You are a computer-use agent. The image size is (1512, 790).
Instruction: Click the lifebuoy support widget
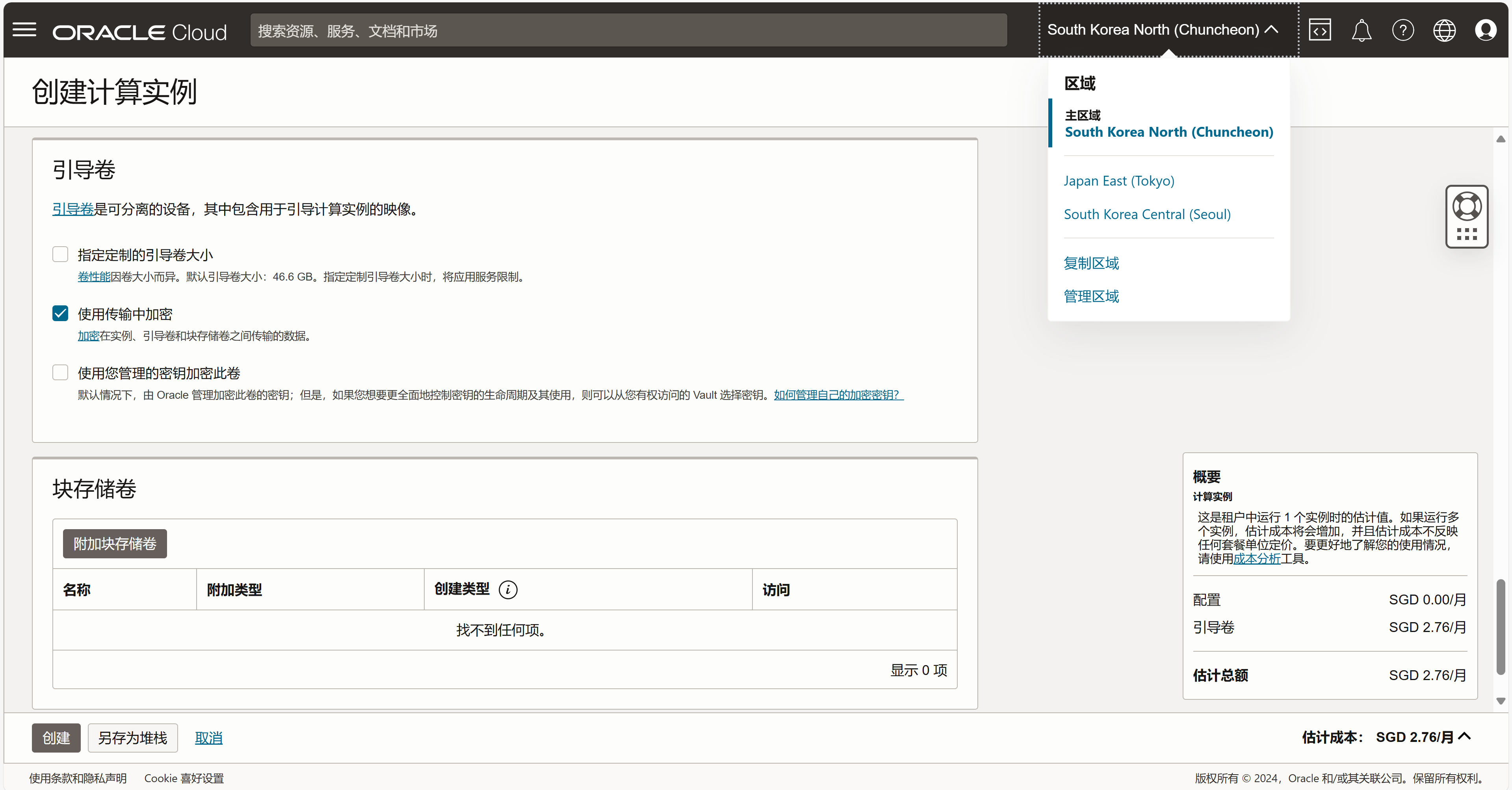(1466, 206)
